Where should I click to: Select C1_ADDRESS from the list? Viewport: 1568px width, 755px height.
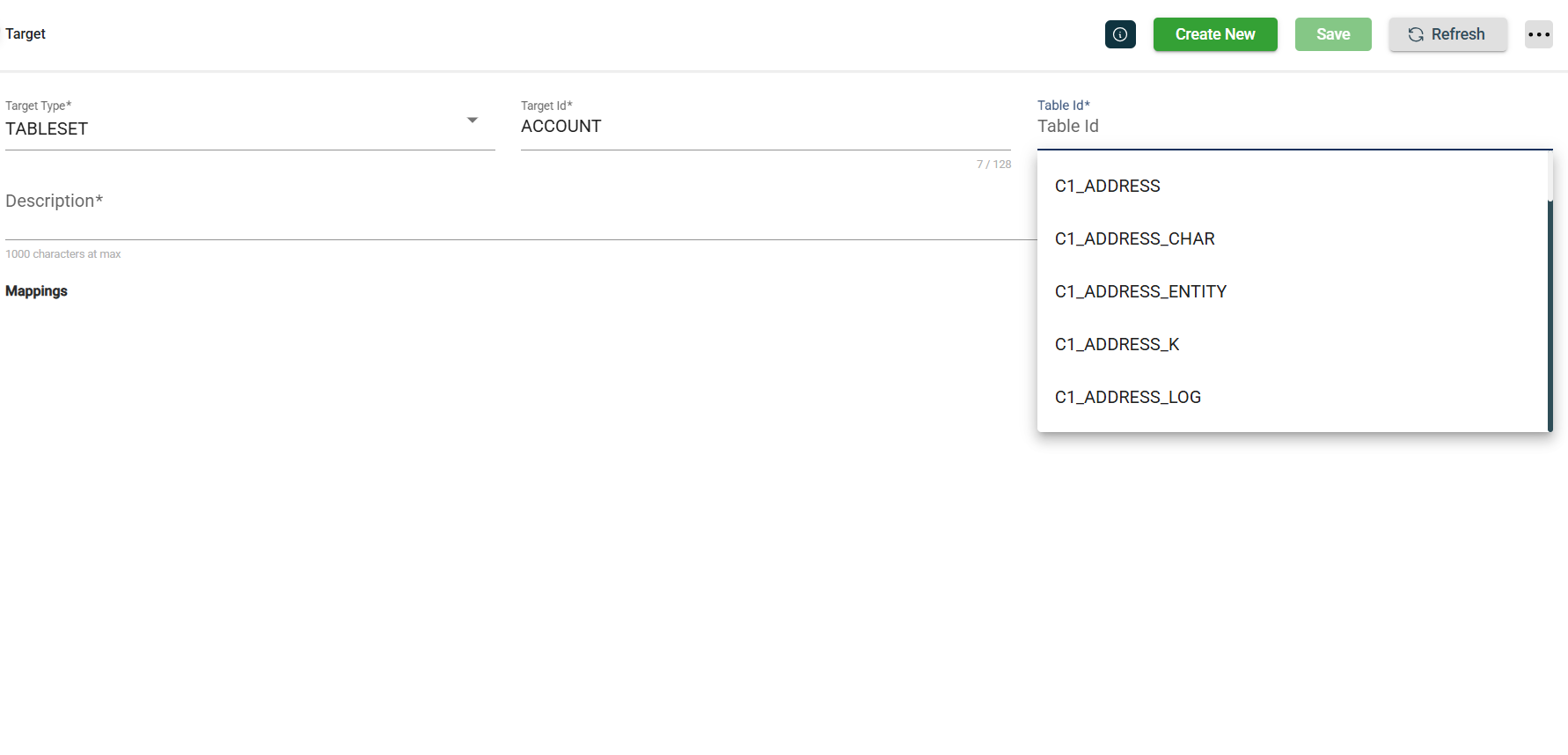tap(1107, 186)
